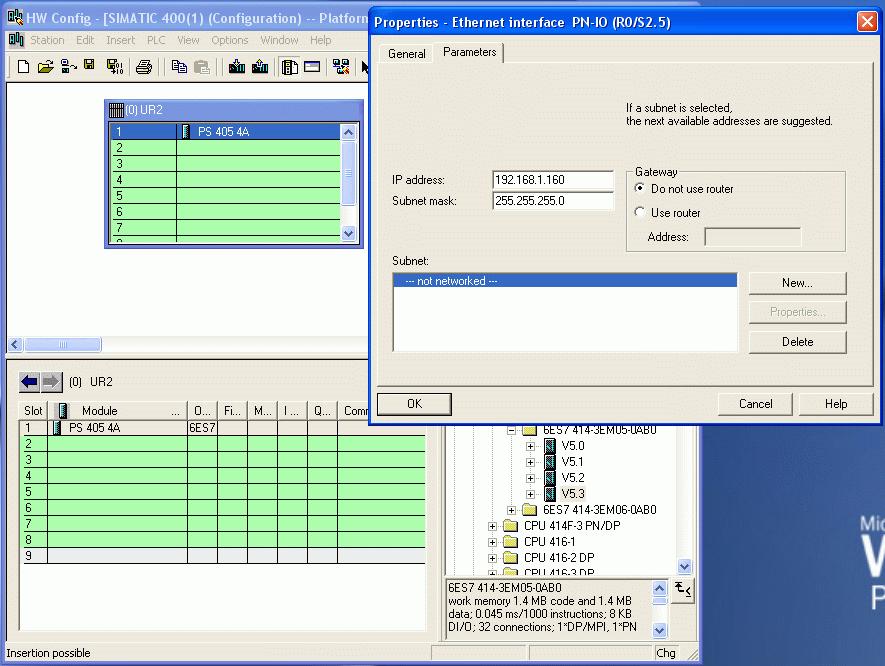Expand the 6ES7 414-3EM06-0AB0 node
Image resolution: width=885 pixels, height=666 pixels.
(511, 510)
